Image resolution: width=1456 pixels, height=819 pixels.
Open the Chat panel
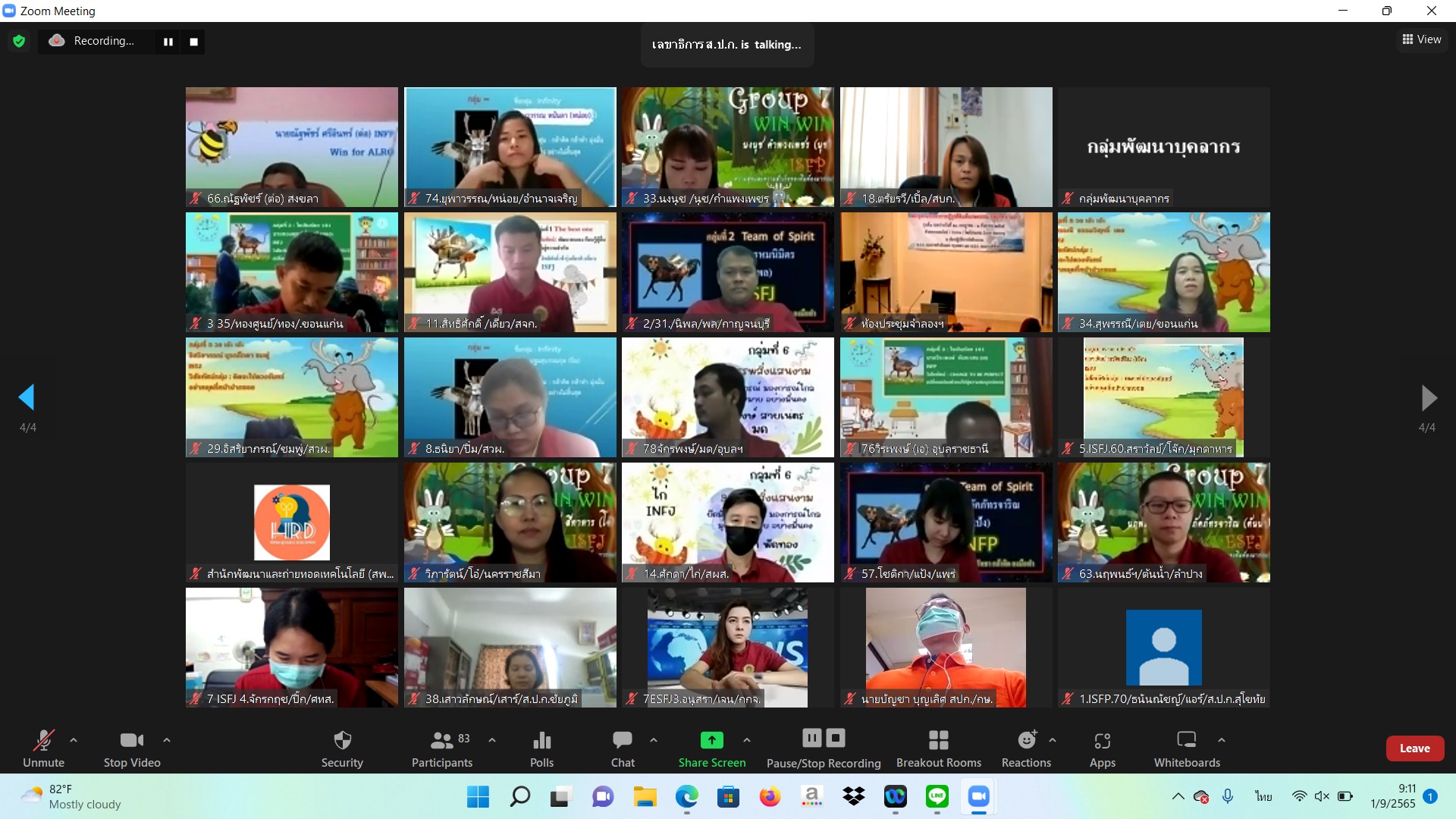(623, 748)
